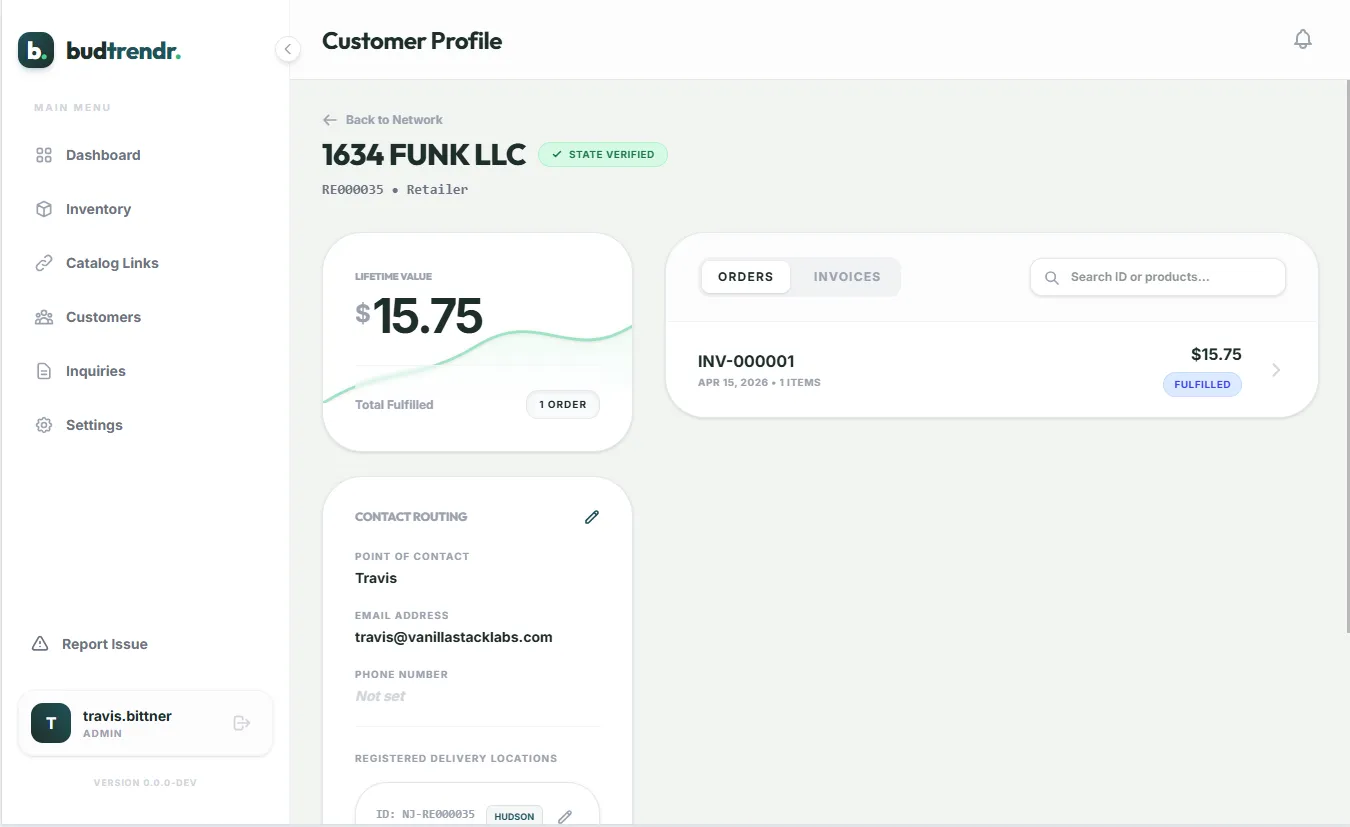
Task: Focus the Search ID or products field
Action: 1158,277
